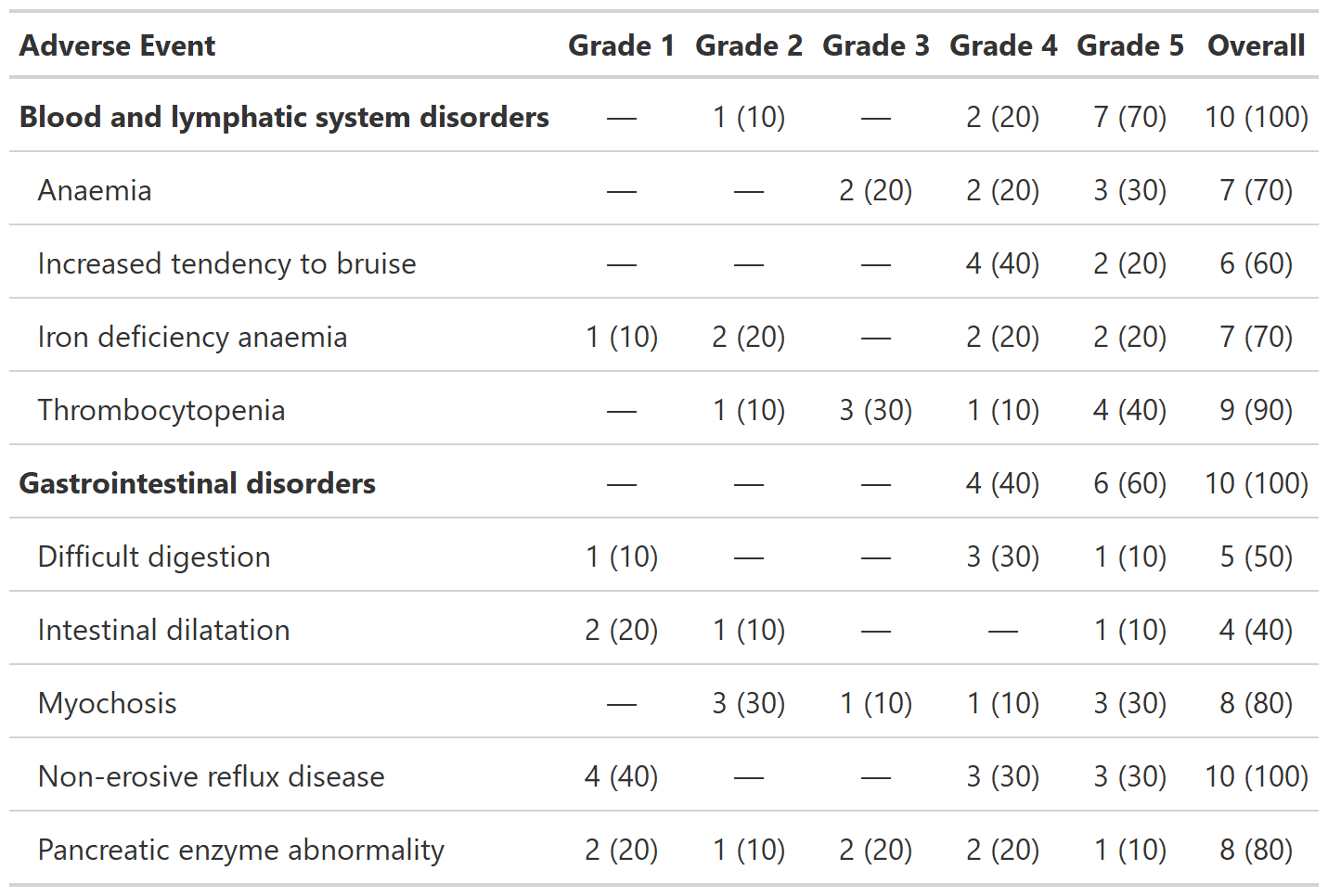
Task: Click Myochosis Grade 2 value 3 (30)
Action: pos(748,703)
